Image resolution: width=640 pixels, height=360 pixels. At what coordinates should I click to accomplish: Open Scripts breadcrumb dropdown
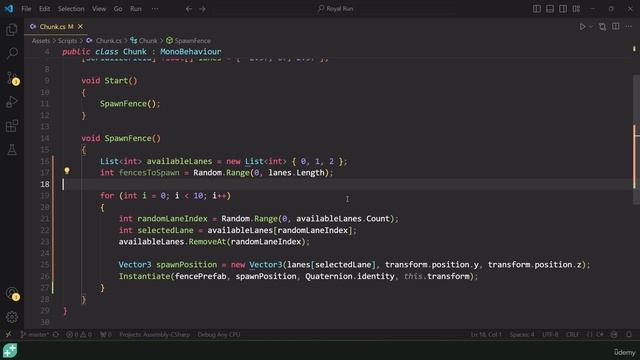point(67,41)
